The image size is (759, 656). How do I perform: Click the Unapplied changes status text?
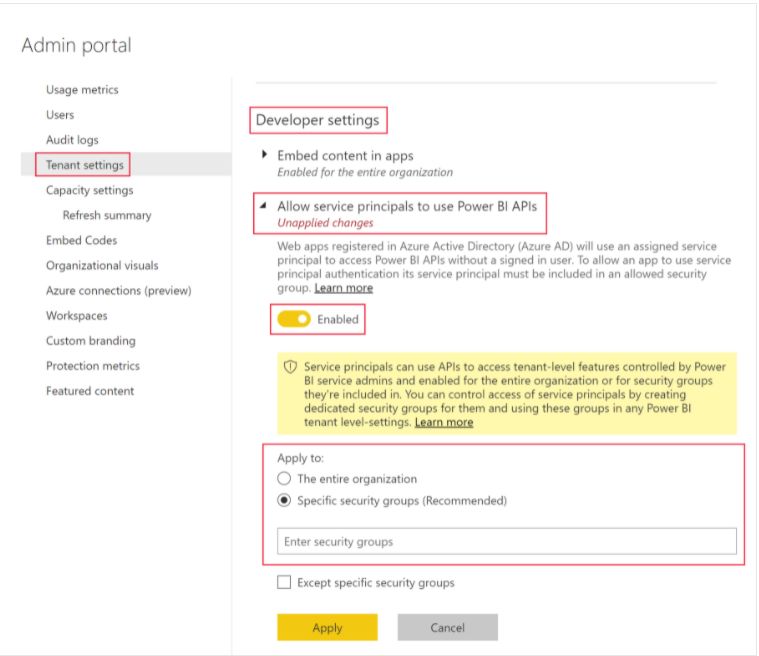pos(325,223)
